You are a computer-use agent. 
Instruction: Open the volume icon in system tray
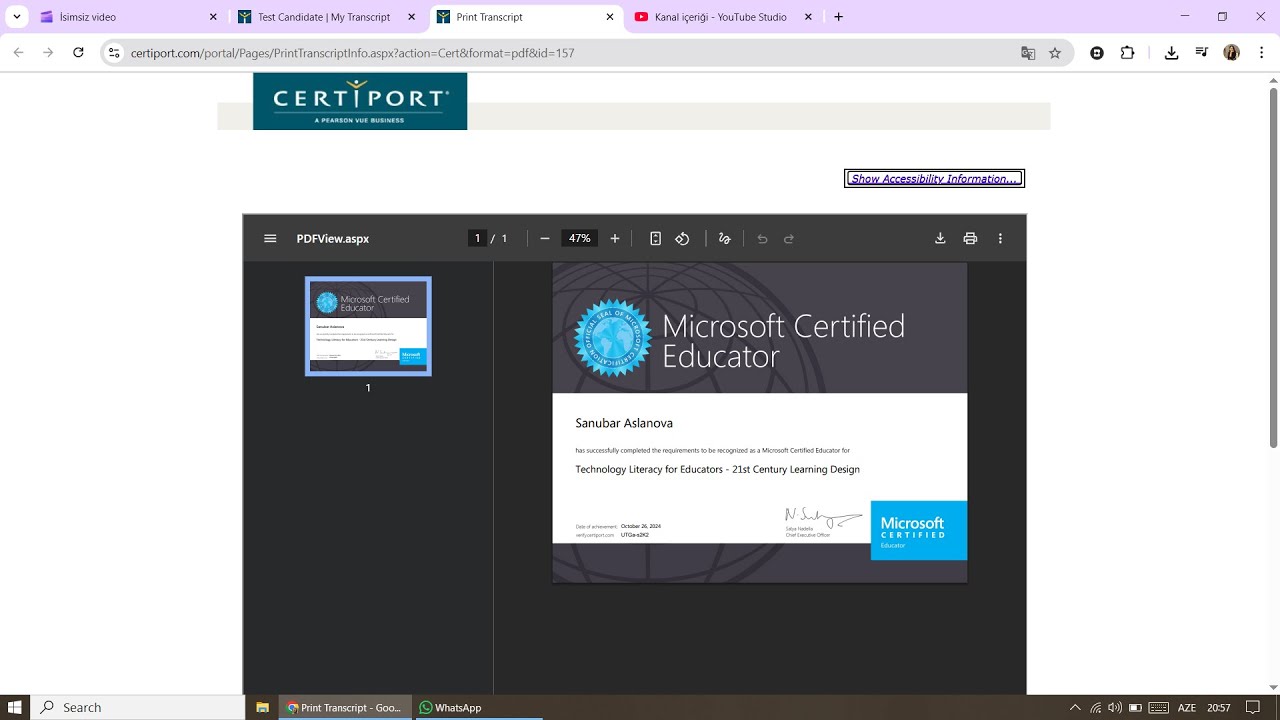pyautogui.click(x=1115, y=708)
